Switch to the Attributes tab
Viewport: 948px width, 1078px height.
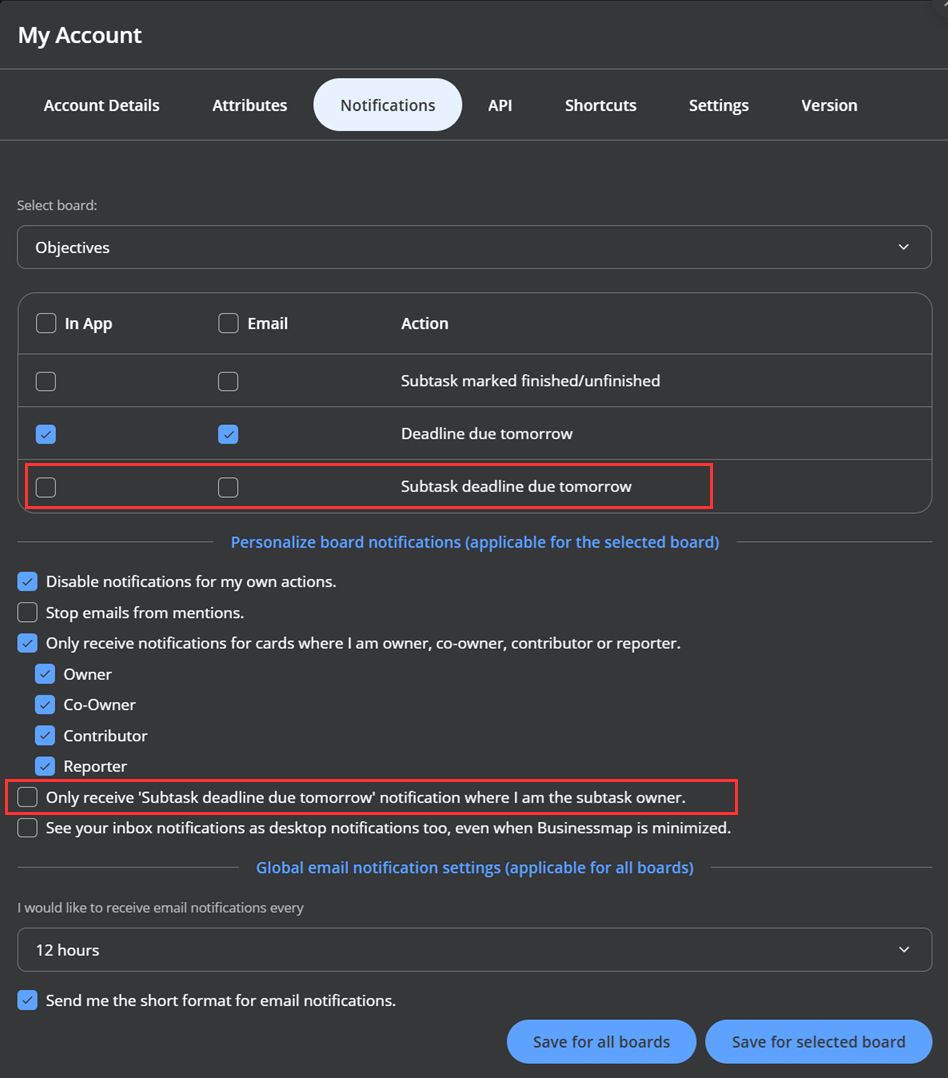250,105
